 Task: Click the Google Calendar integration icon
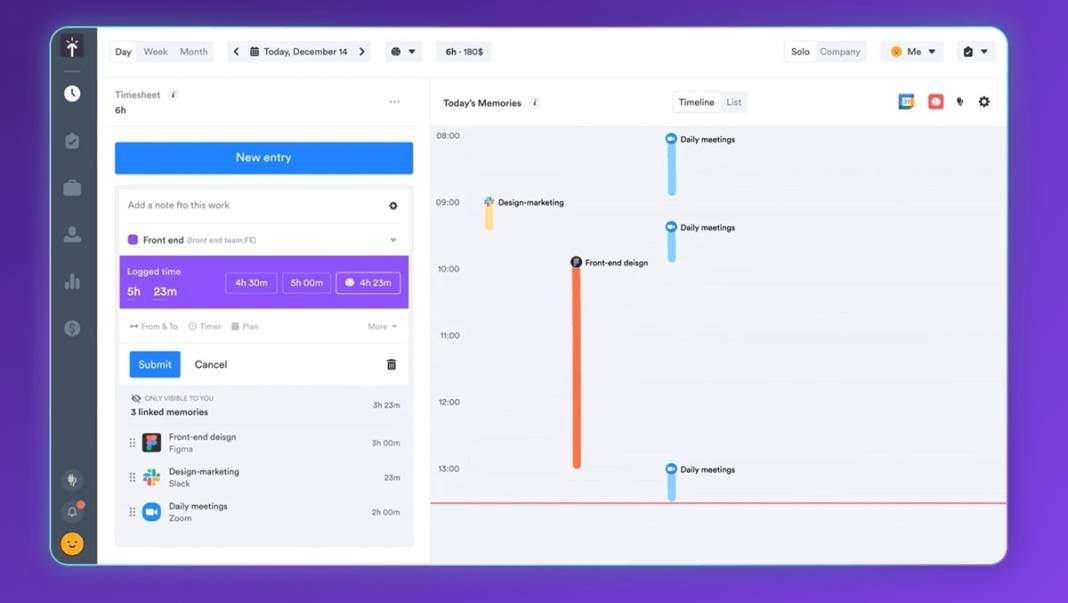click(x=906, y=102)
